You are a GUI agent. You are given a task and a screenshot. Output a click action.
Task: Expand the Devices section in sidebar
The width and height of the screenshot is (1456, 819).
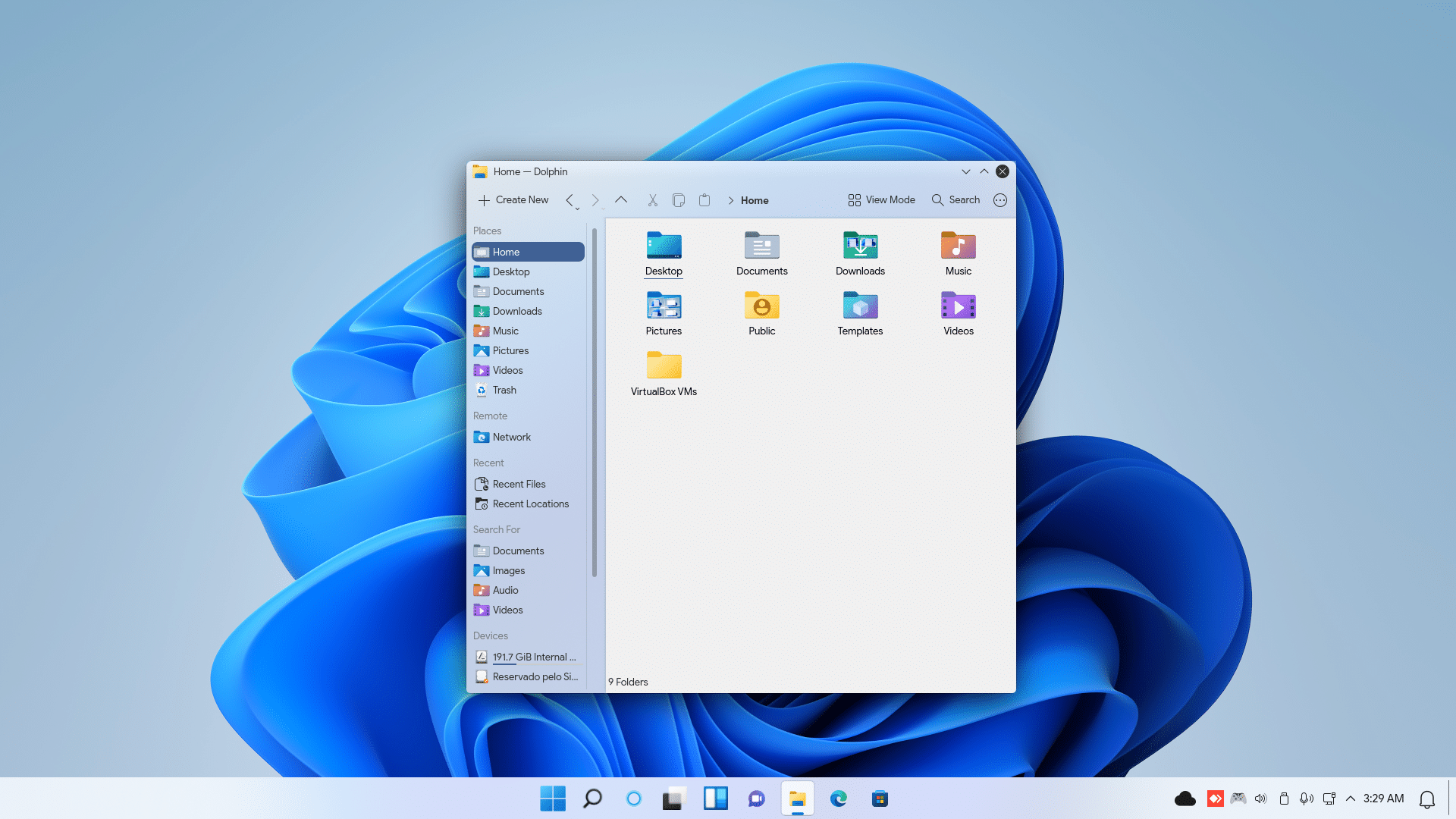(490, 635)
